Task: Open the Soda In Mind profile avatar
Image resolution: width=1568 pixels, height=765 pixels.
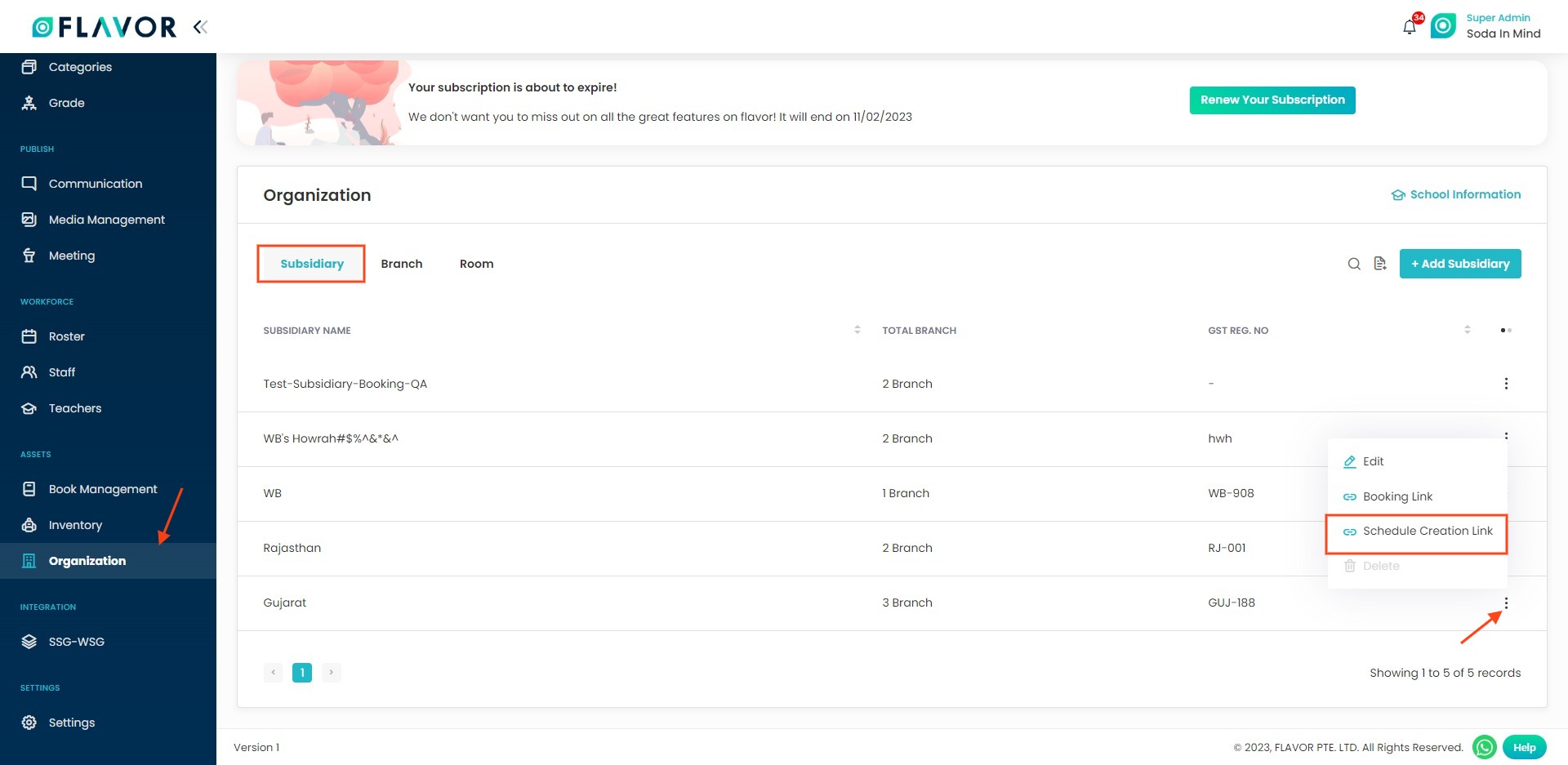Action: tap(1443, 26)
